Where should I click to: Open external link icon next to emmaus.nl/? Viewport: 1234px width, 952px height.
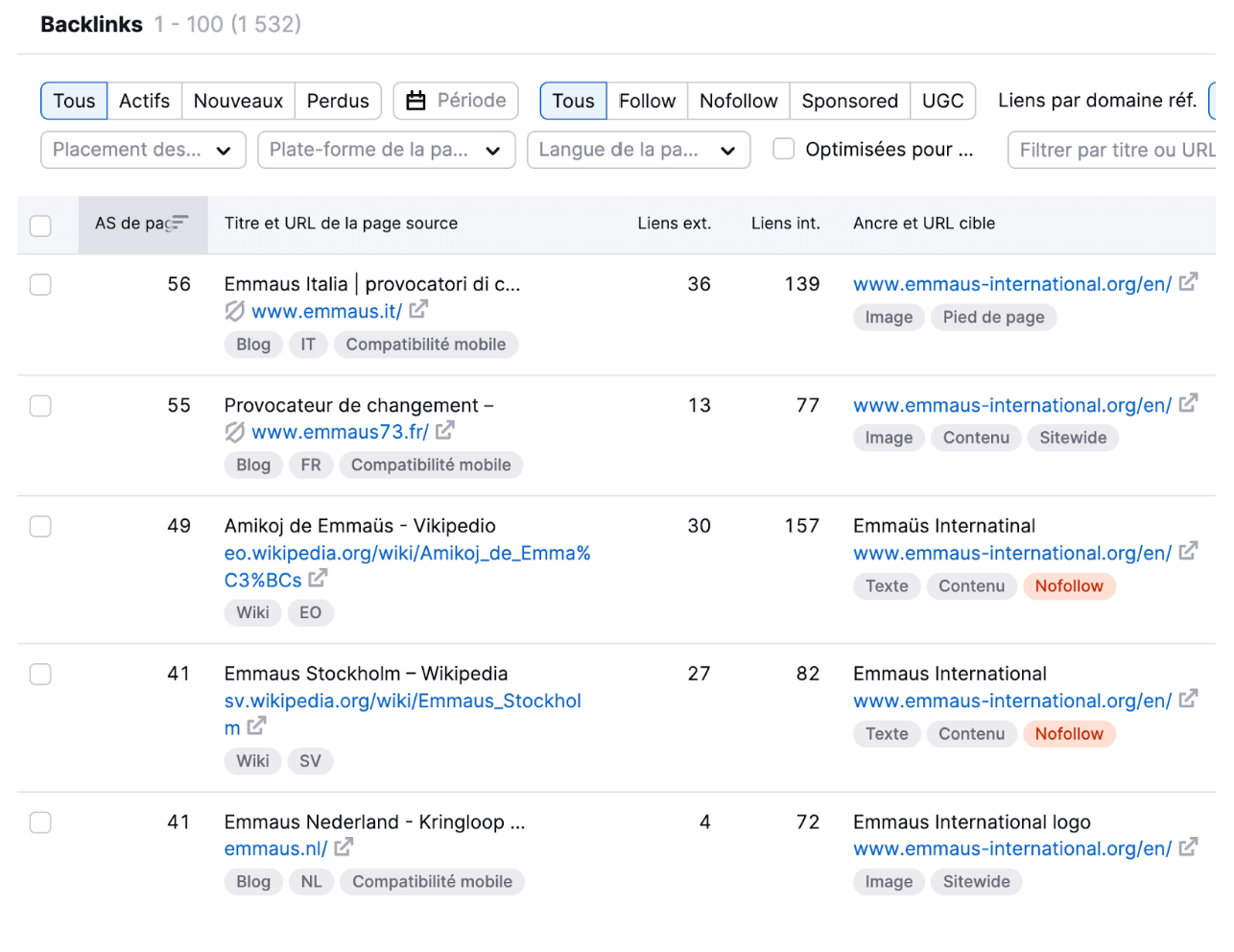(x=344, y=847)
